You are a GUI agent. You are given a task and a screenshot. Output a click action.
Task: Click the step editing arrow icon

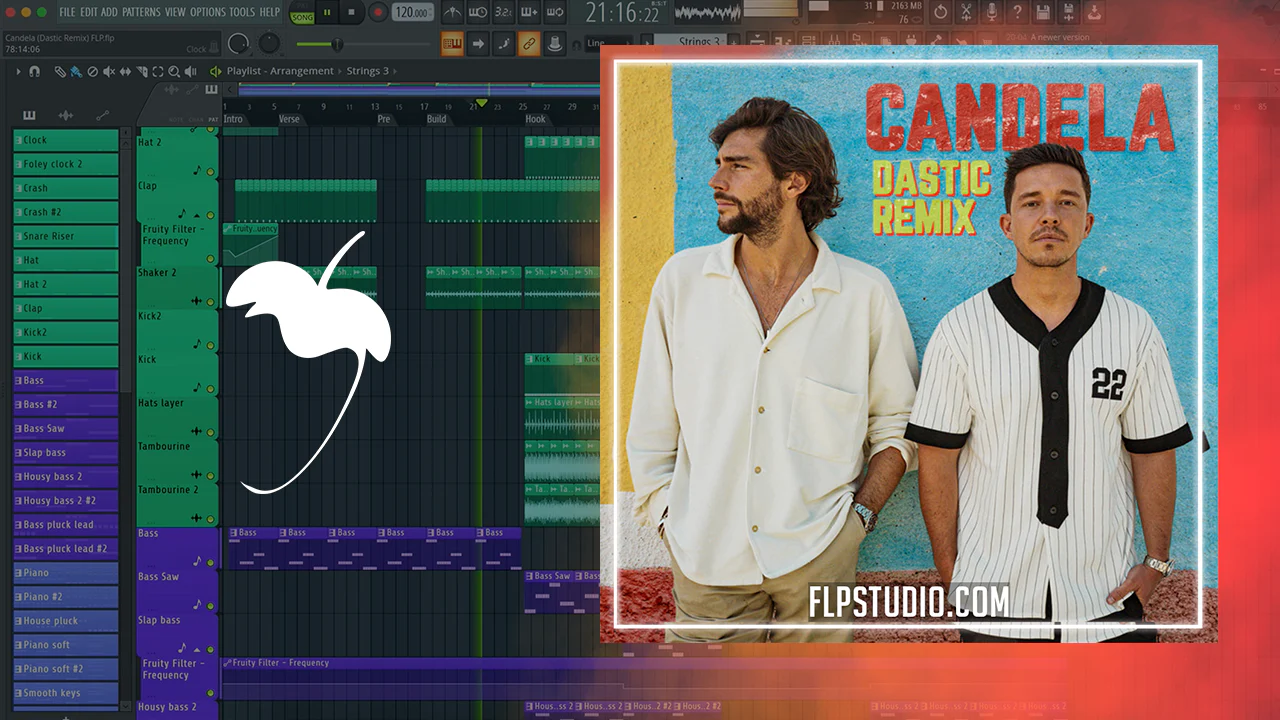click(478, 44)
